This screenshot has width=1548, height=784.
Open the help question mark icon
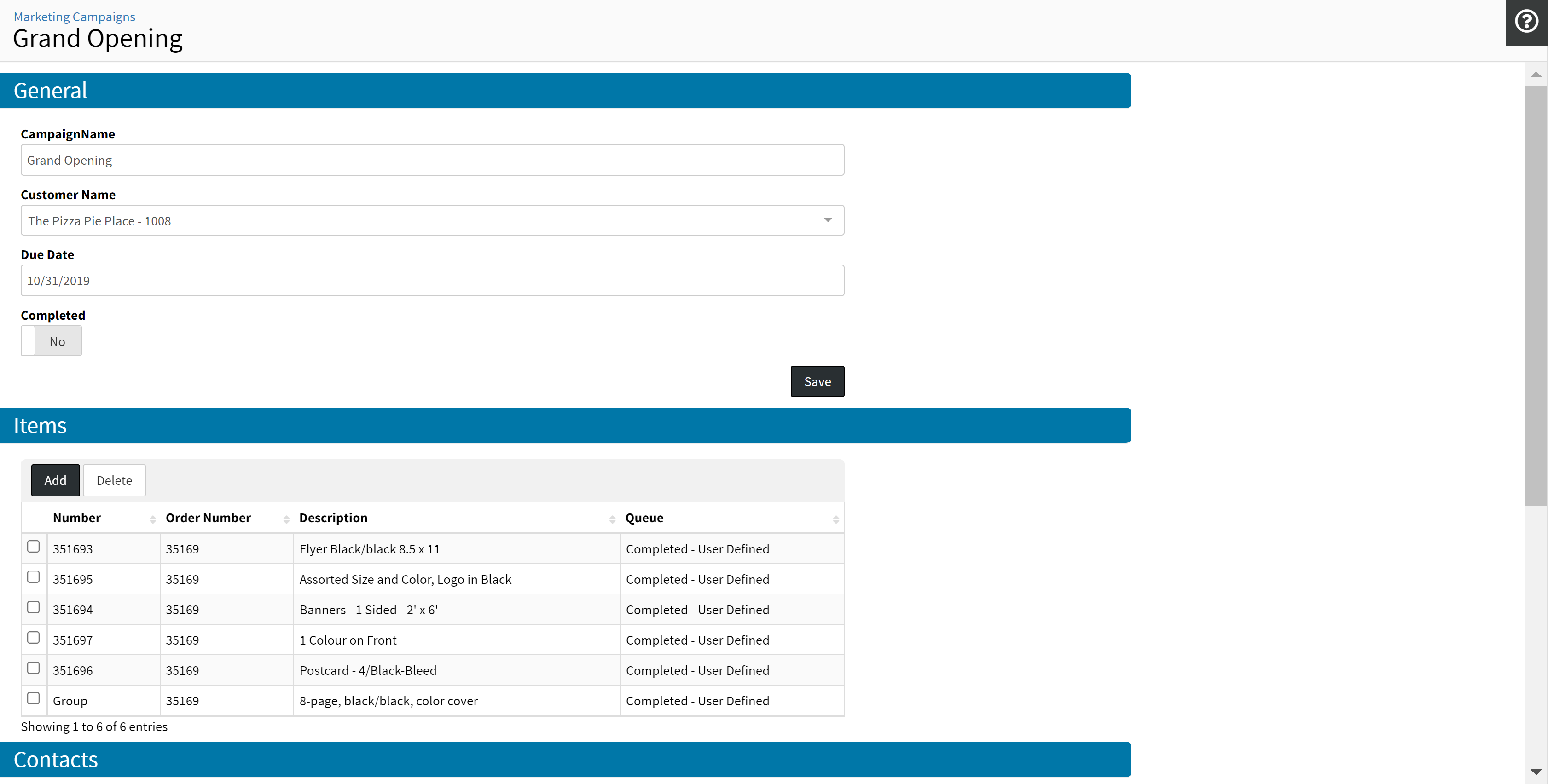tap(1526, 22)
